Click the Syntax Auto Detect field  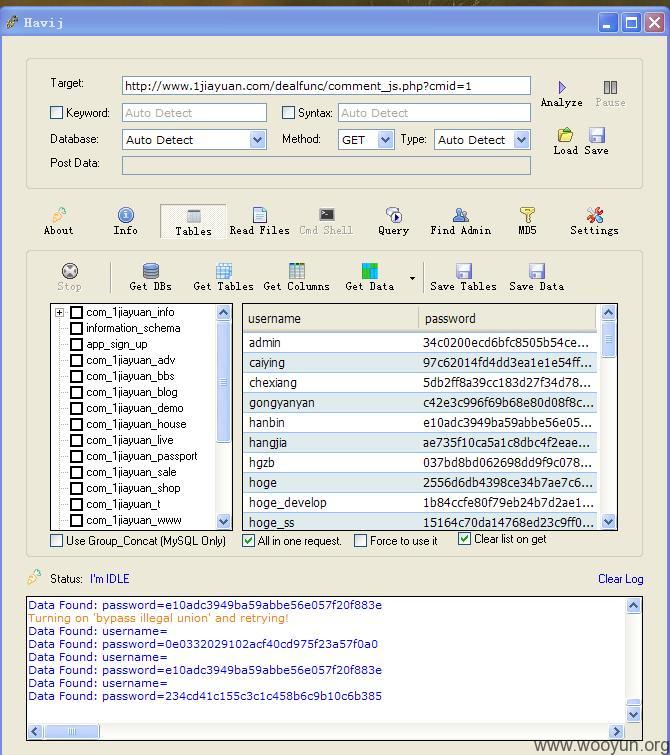pos(434,113)
